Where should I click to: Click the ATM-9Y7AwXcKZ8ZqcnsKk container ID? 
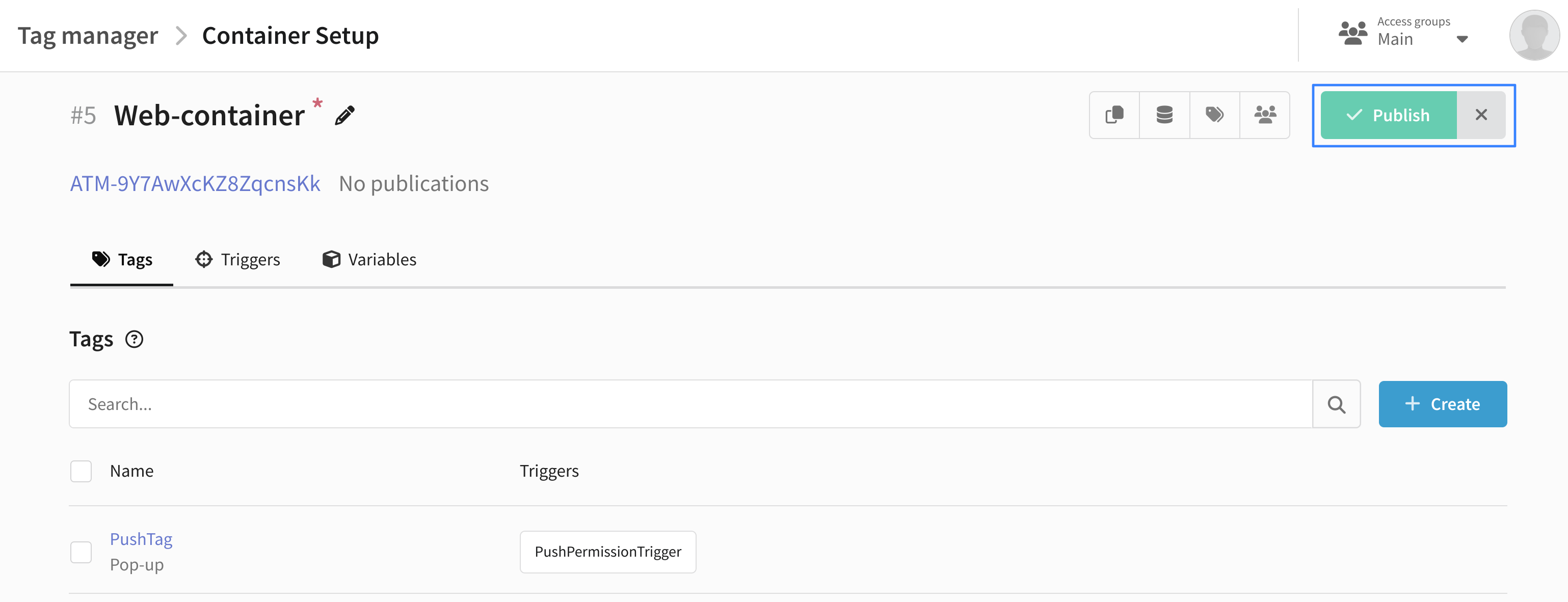pyautogui.click(x=195, y=184)
